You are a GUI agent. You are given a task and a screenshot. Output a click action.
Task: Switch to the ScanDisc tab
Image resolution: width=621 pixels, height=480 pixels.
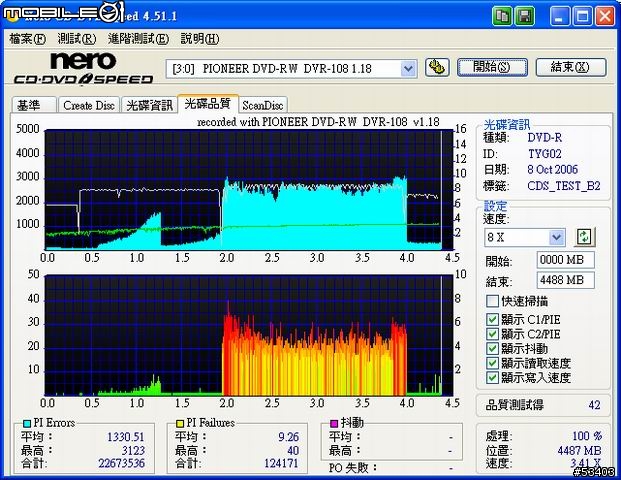(x=263, y=105)
